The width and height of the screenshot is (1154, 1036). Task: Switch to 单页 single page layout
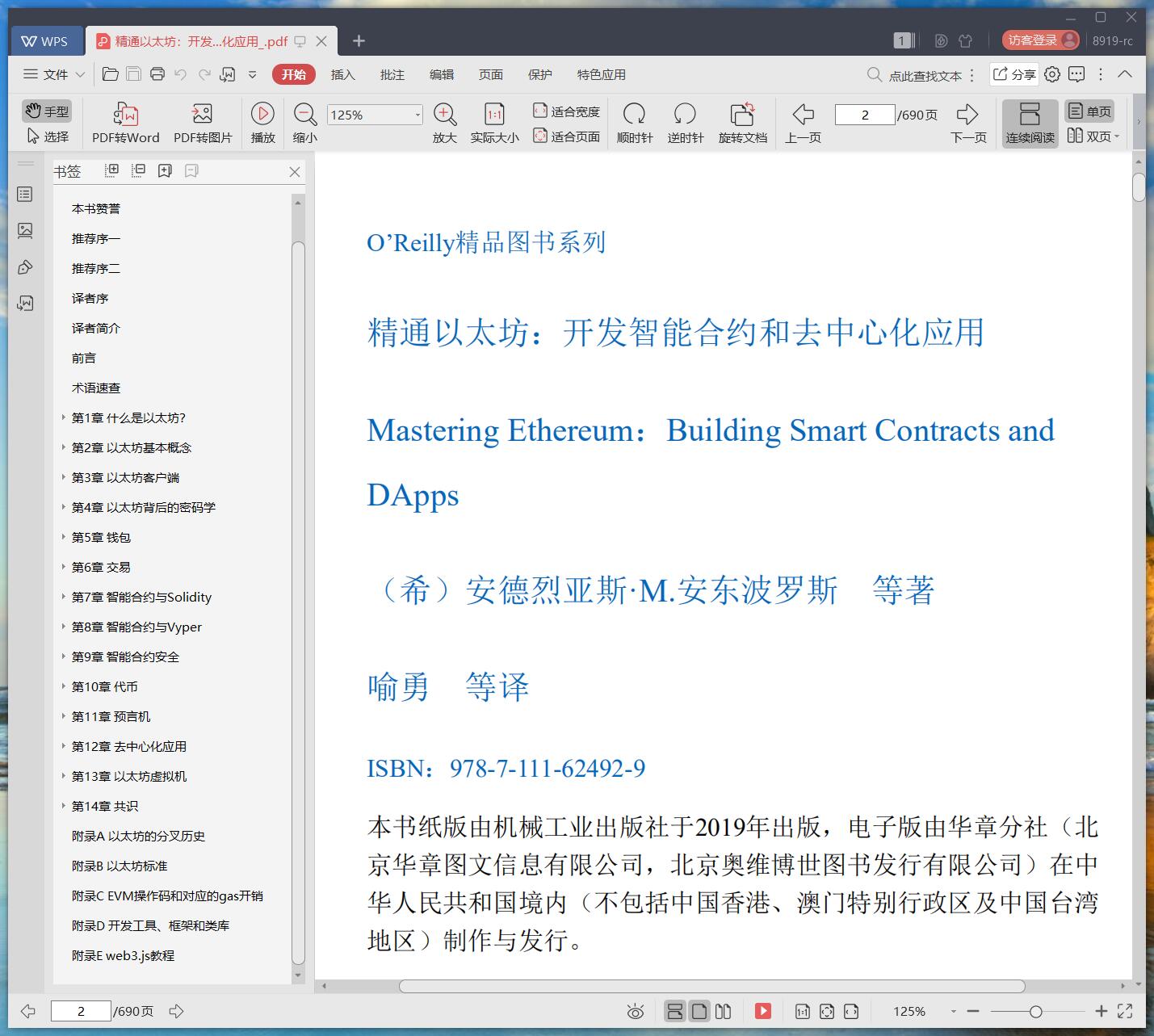click(x=1089, y=111)
